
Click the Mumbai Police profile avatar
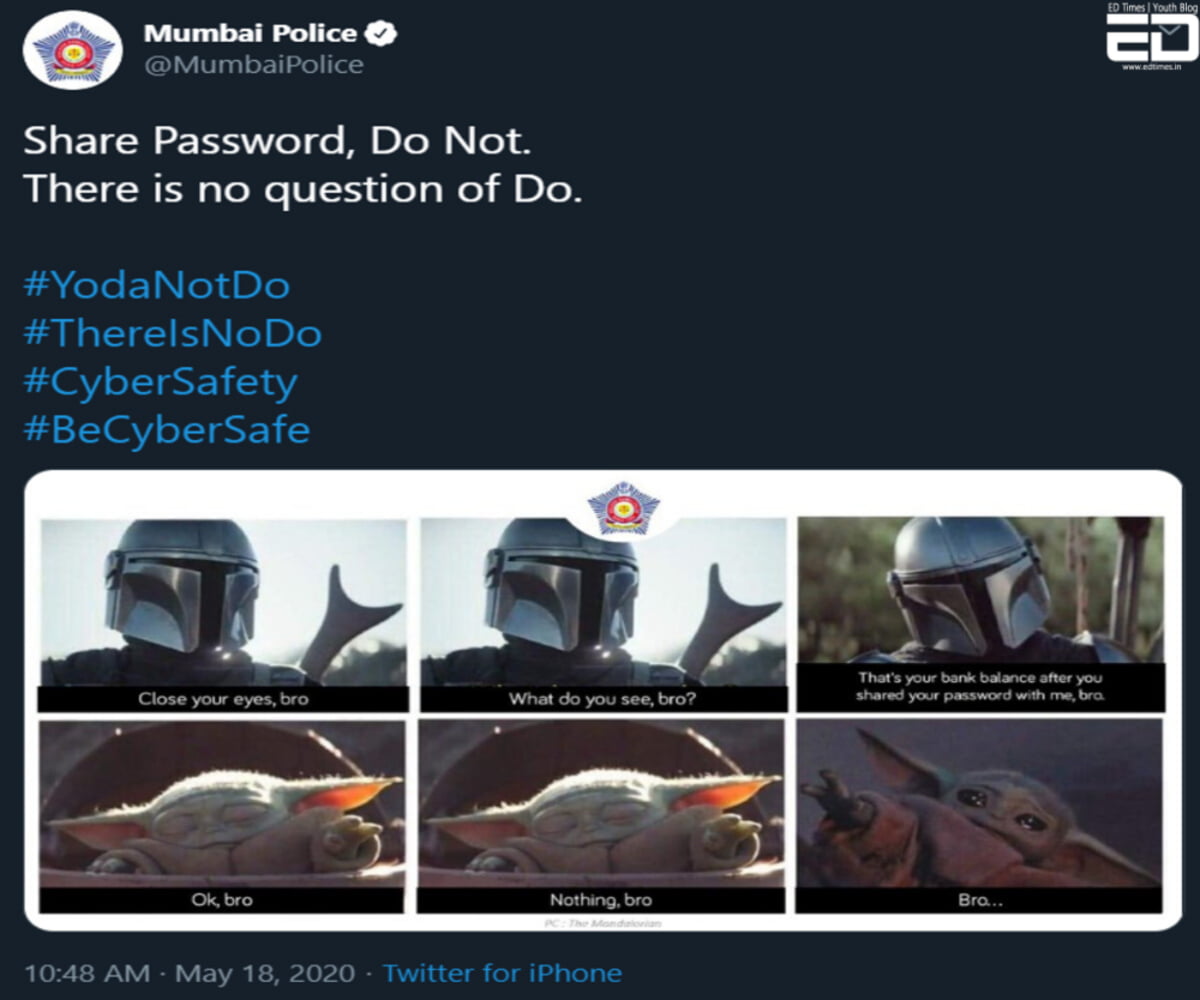[x=72, y=52]
